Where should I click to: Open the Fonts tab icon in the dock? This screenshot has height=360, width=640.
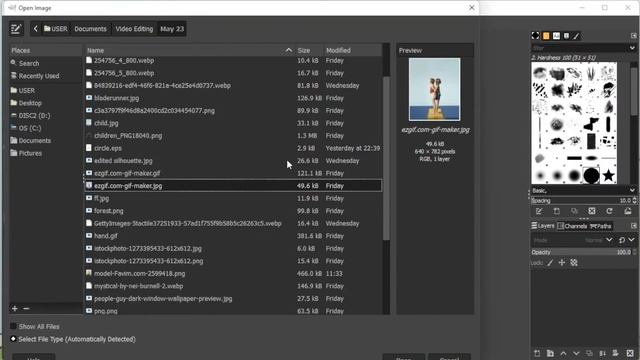[x=556, y=36]
